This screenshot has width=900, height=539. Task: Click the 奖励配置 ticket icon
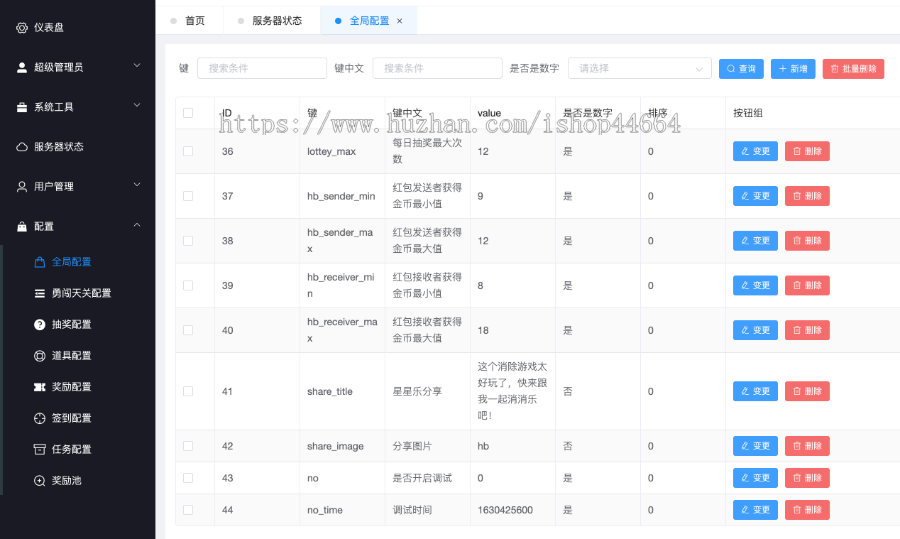[x=40, y=387]
